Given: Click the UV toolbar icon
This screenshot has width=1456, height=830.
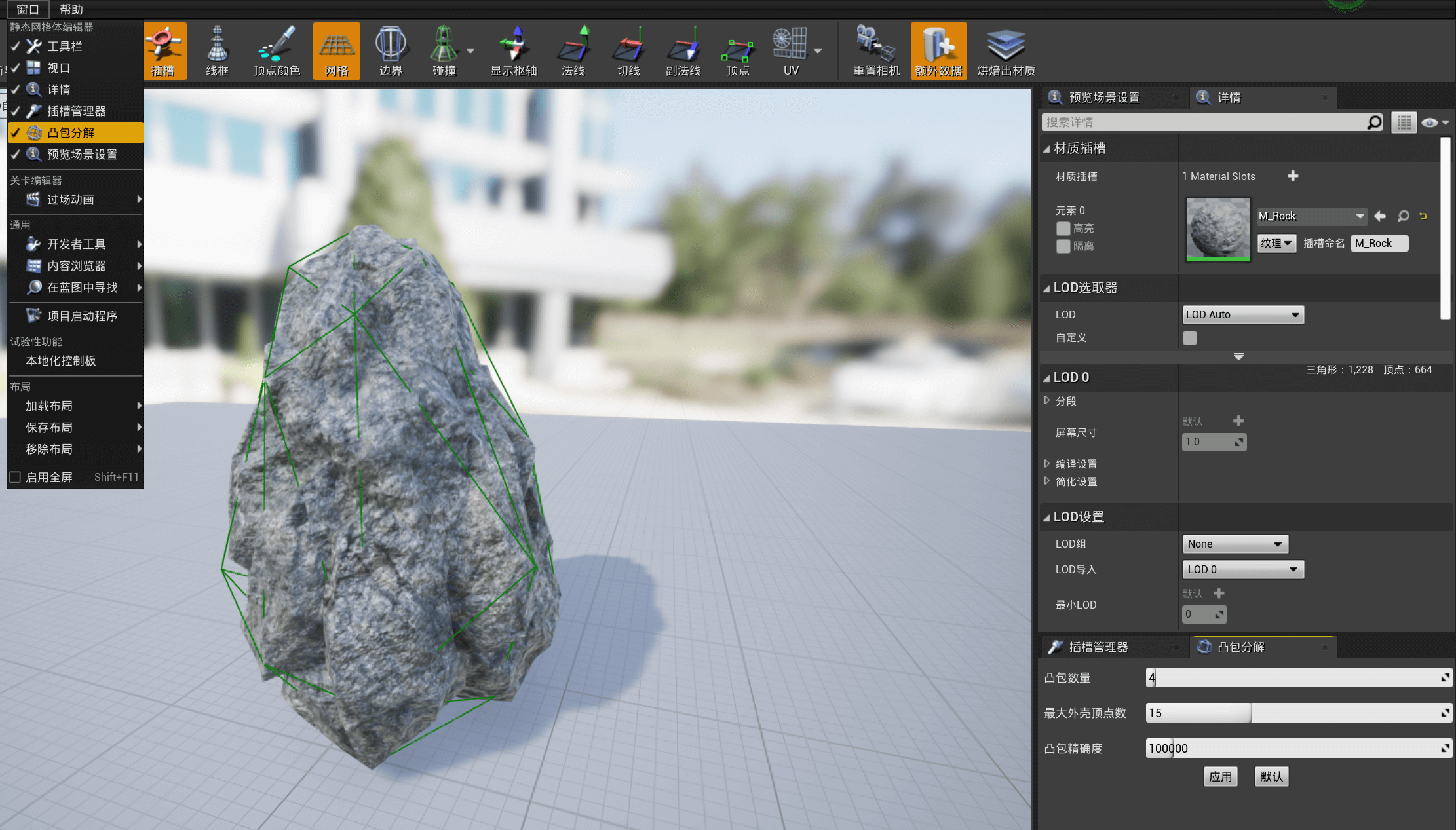Looking at the screenshot, I should 790,51.
